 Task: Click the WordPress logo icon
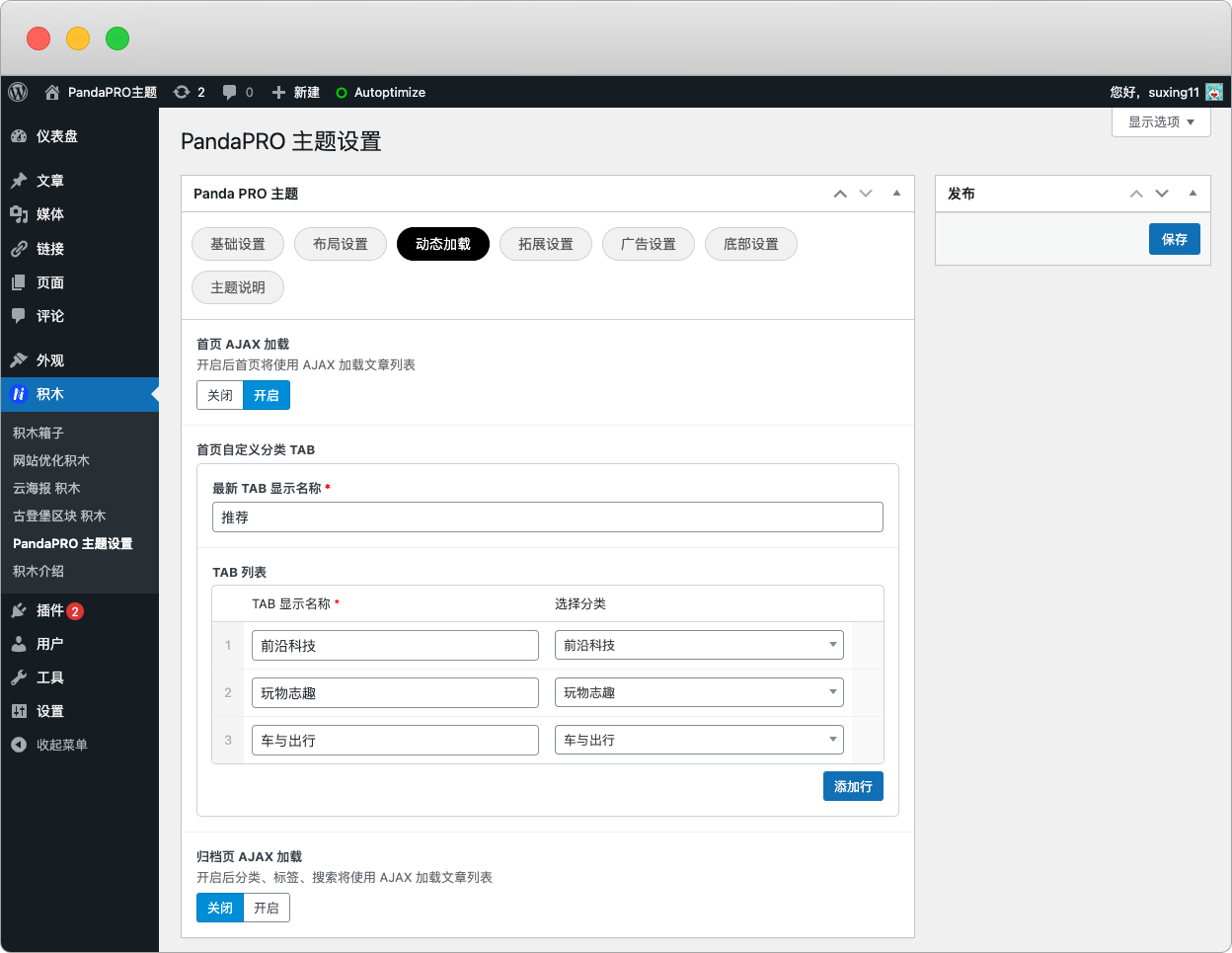[18, 92]
